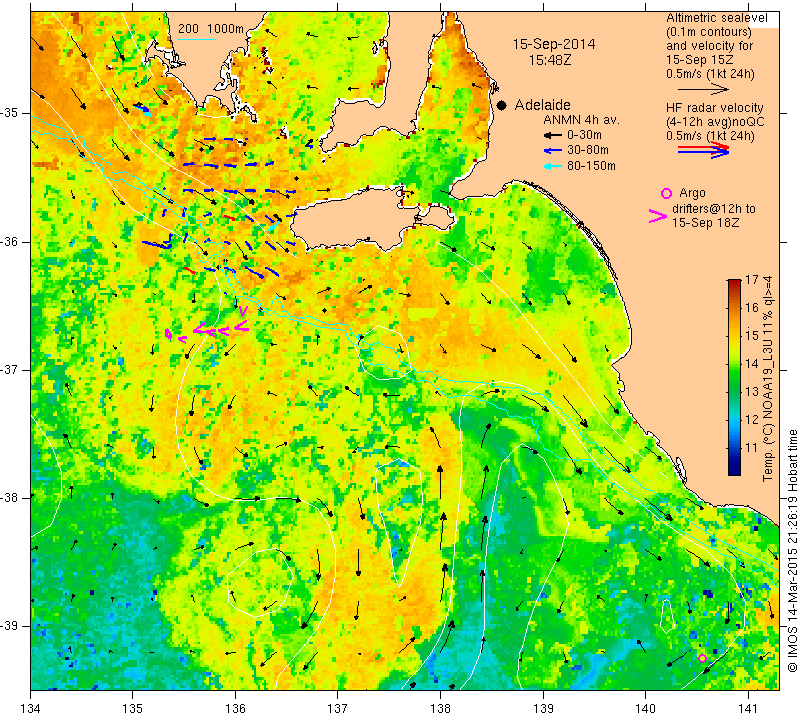Click the '141' longitude axis label

[x=748, y=709]
